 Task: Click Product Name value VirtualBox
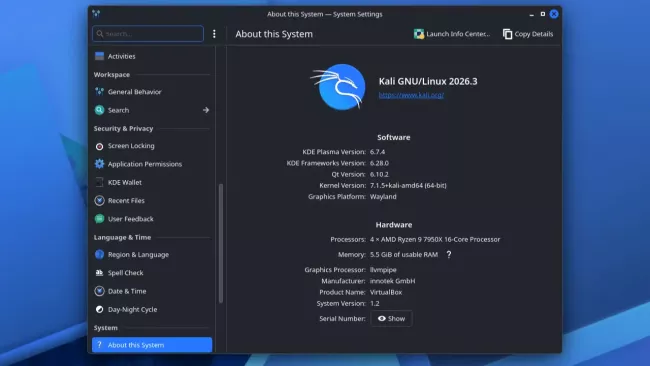point(386,292)
